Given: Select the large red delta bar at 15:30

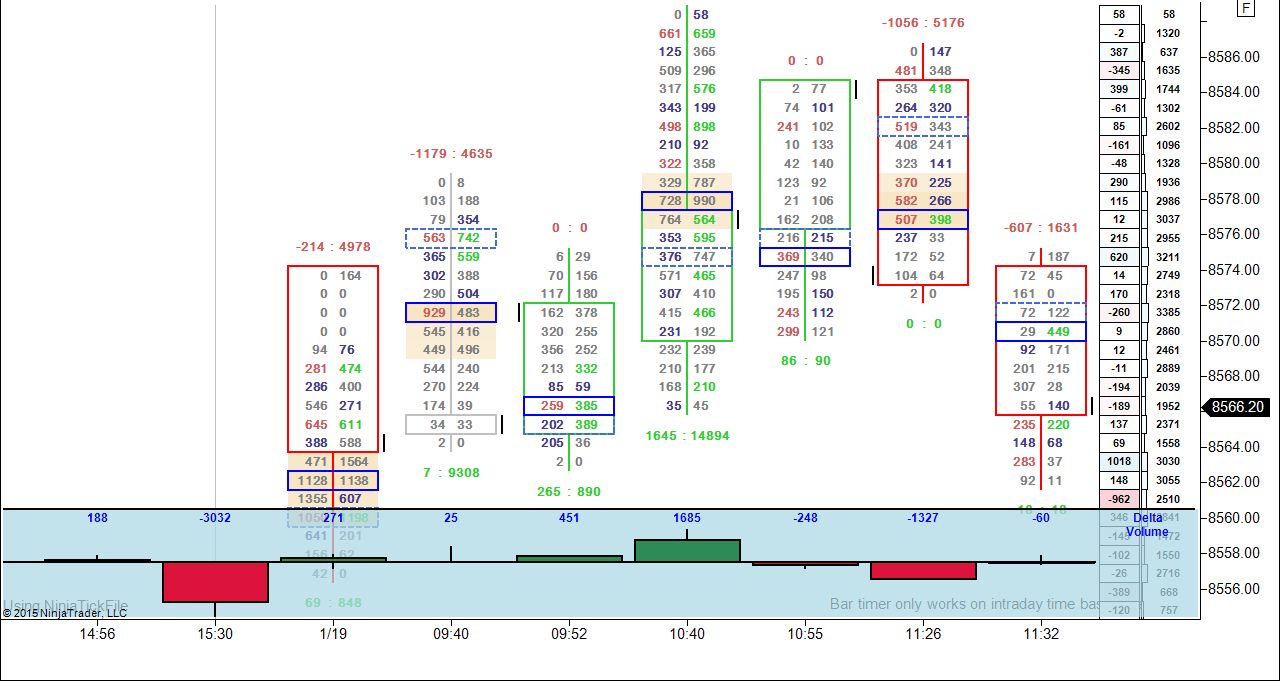Looking at the screenshot, I should coord(215,582).
